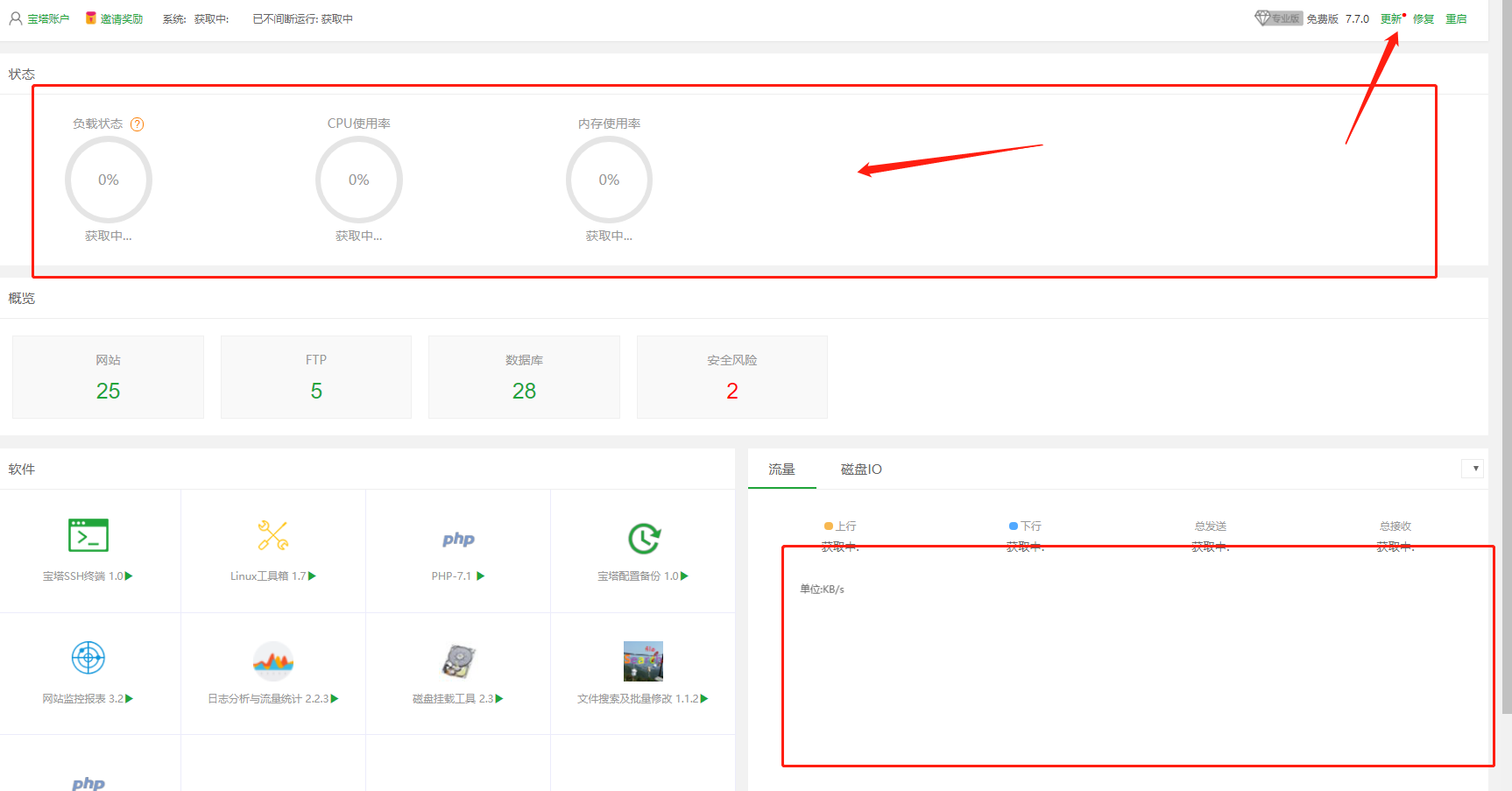Click the play arrow next to 磁盘挂载工具 2.3

click(x=499, y=698)
